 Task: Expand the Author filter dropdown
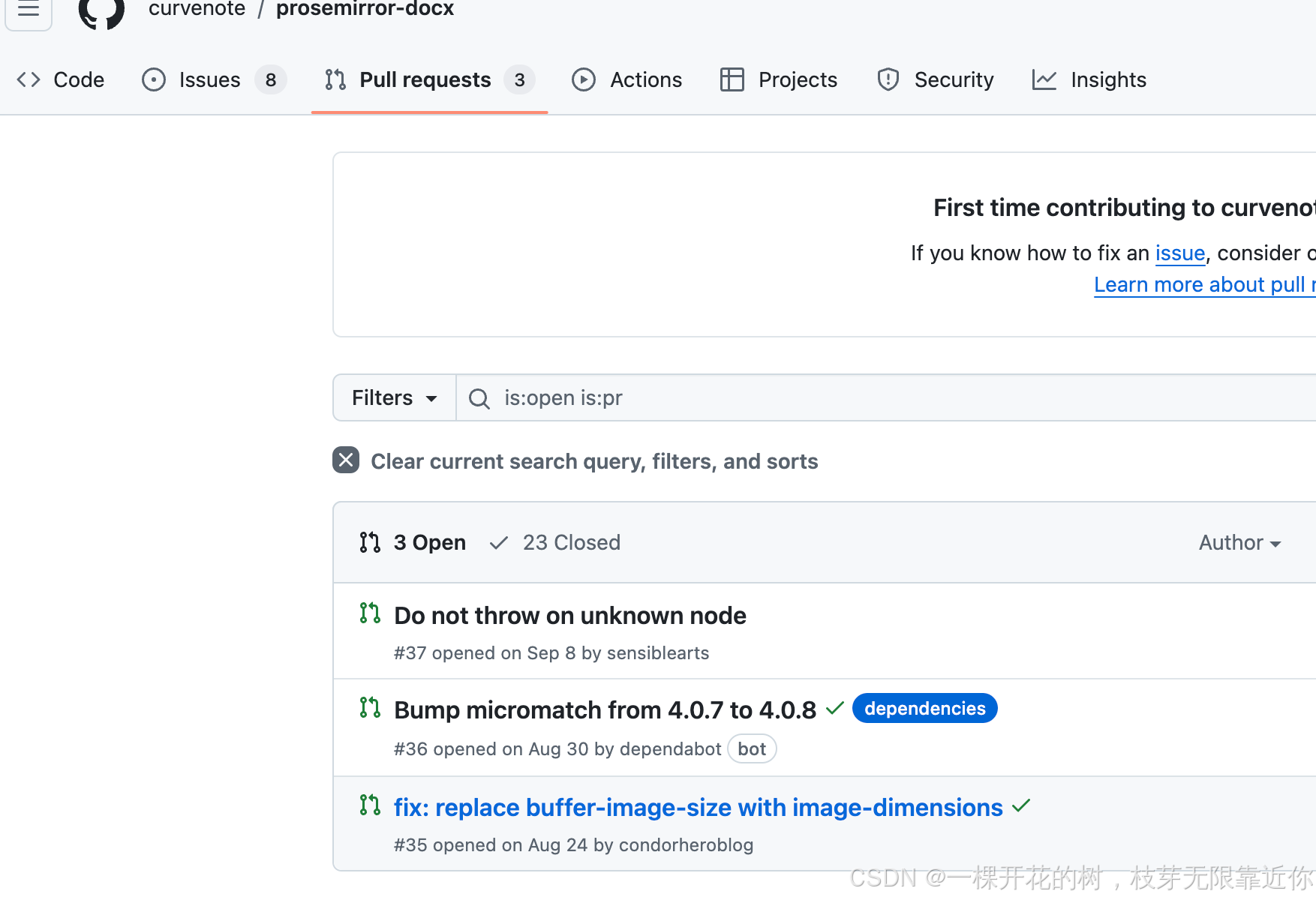1239,542
